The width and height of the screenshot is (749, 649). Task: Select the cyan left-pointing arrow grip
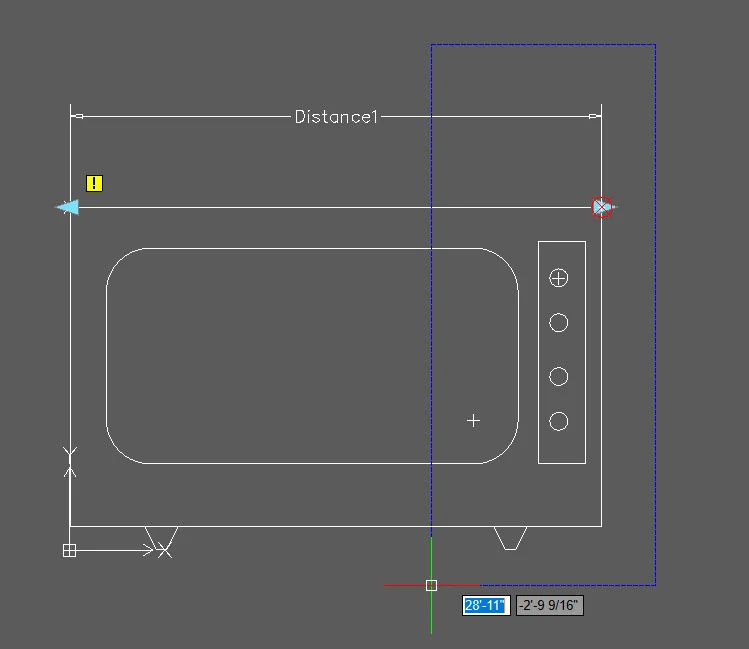tap(66, 207)
